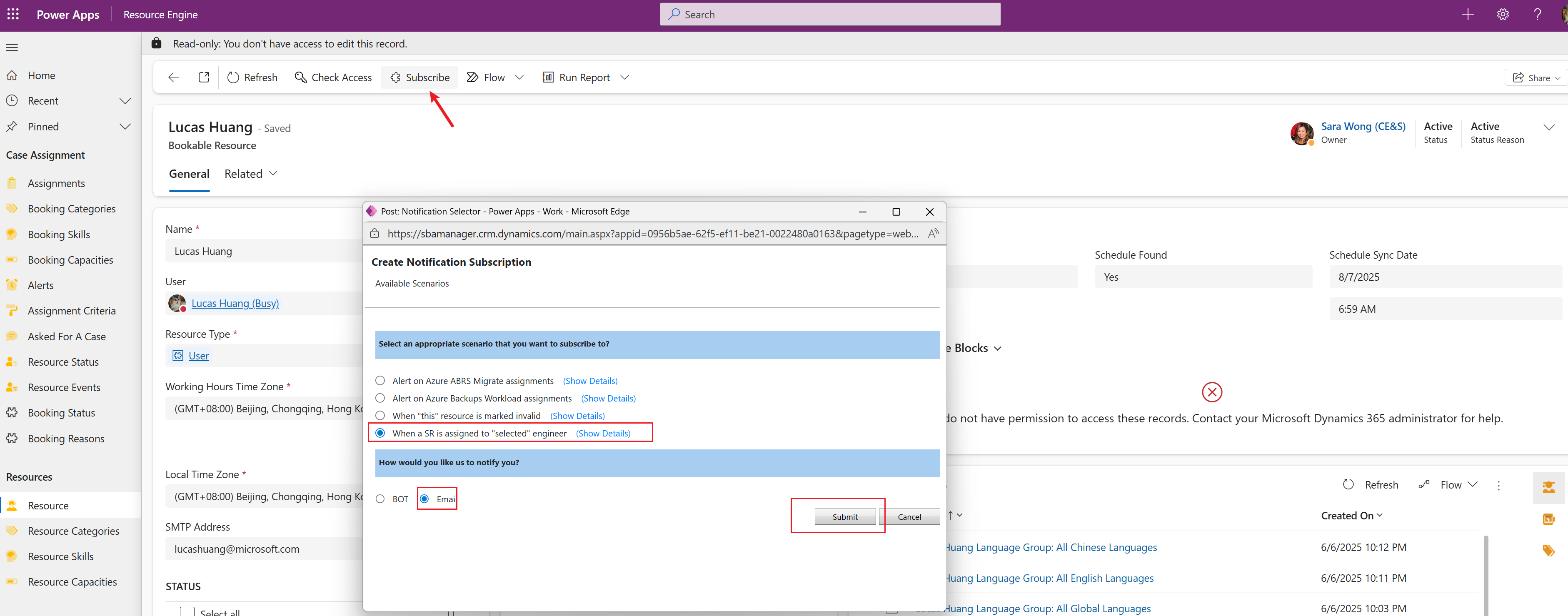The height and width of the screenshot is (616, 1568).
Task: Select When this resource is marked invalid
Action: [x=380, y=416]
